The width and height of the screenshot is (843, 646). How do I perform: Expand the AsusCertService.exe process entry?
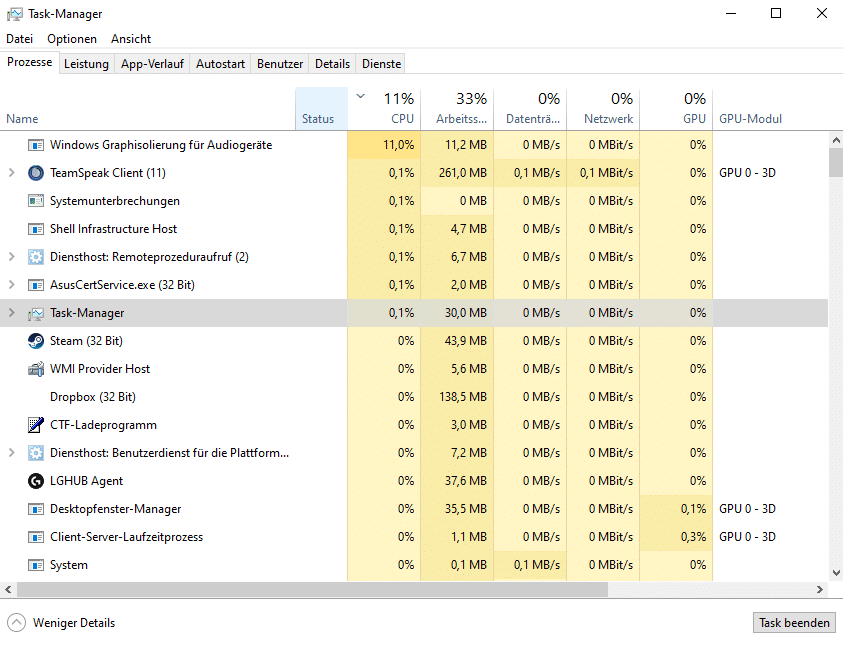(x=12, y=285)
